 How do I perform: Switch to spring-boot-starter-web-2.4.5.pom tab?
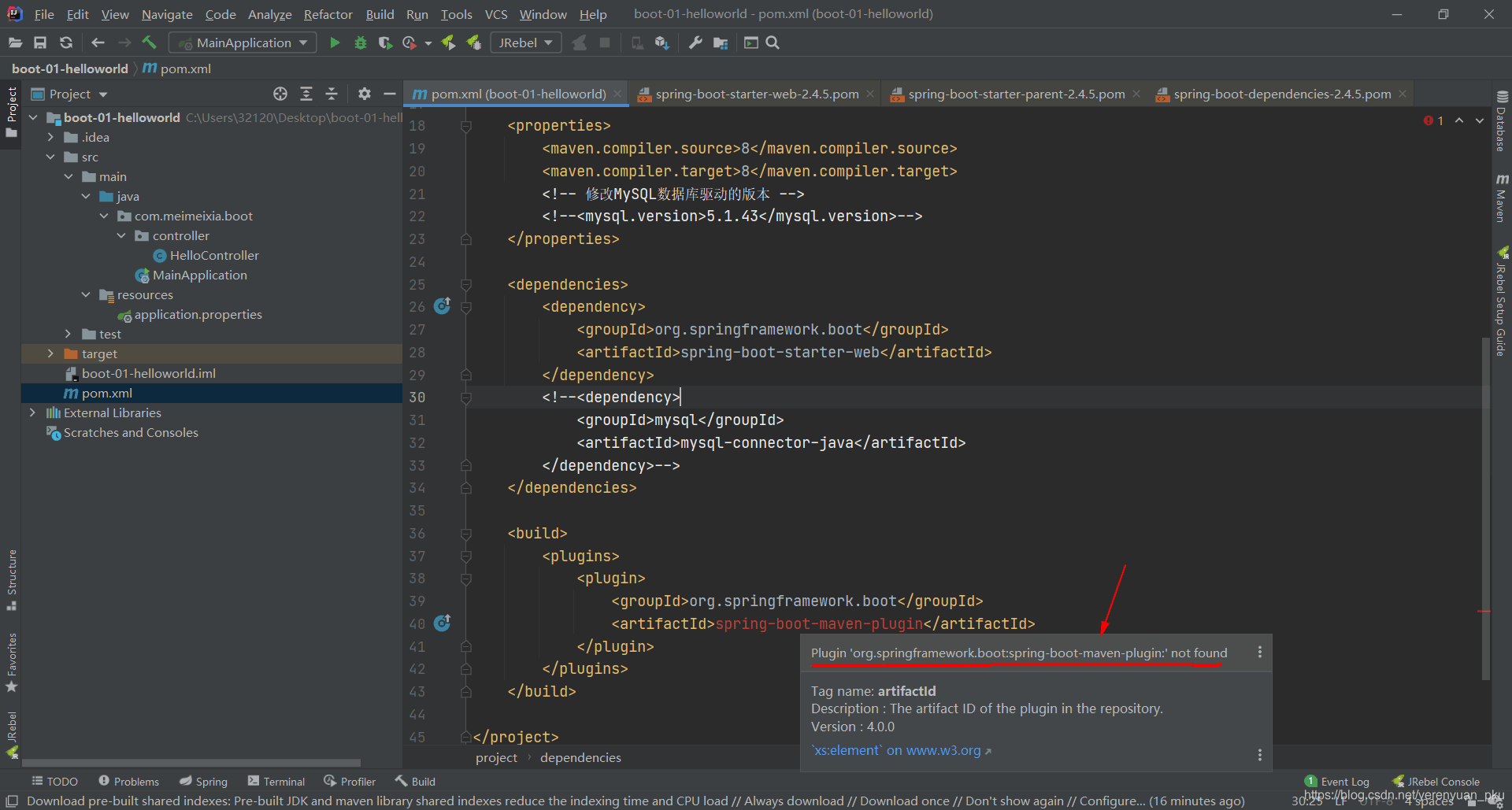(x=754, y=94)
